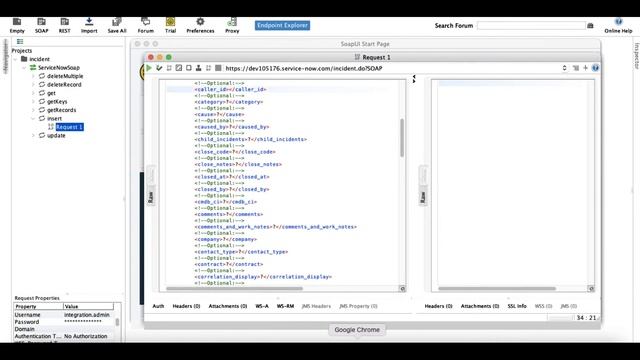The height and width of the screenshot is (360, 640).
Task: Click the plus icon beside endpoint URL
Action: pyautogui.click(x=585, y=68)
